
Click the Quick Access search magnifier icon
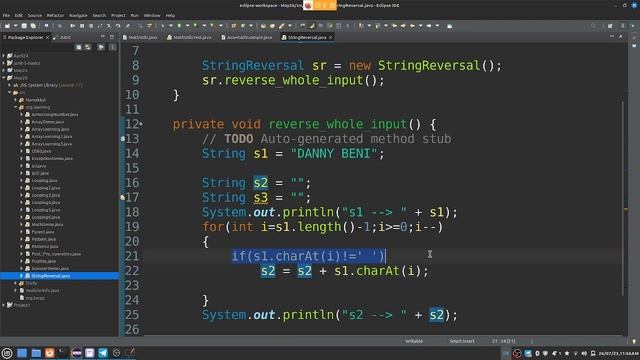coord(593,26)
